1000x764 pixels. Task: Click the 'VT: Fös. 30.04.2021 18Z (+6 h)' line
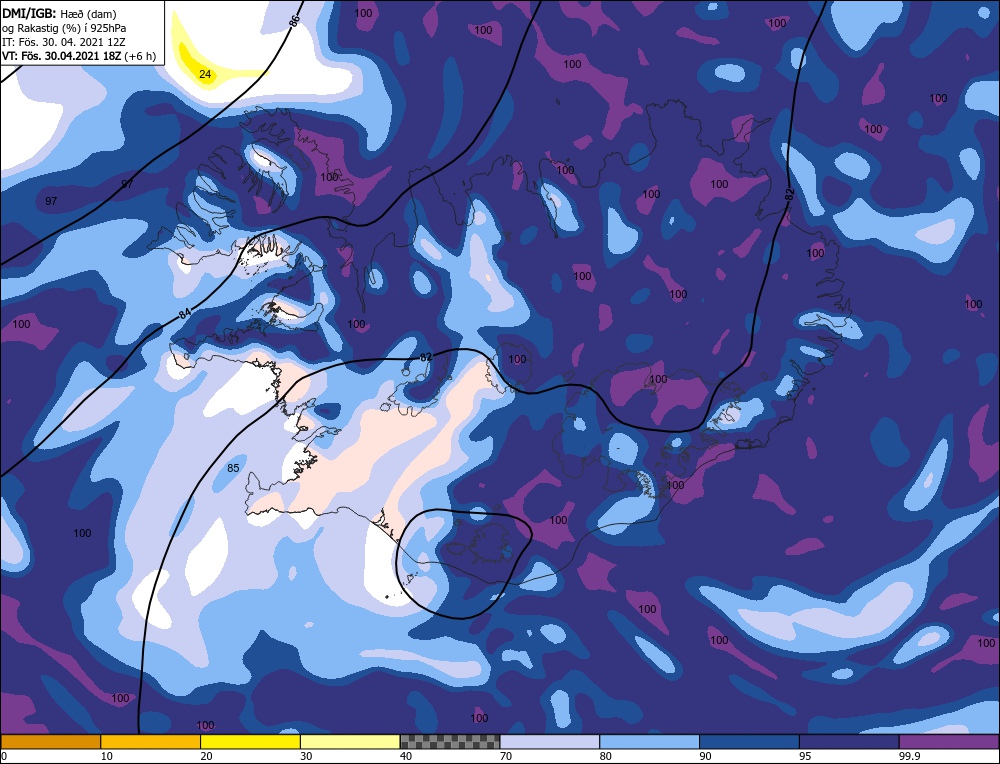coord(79,55)
